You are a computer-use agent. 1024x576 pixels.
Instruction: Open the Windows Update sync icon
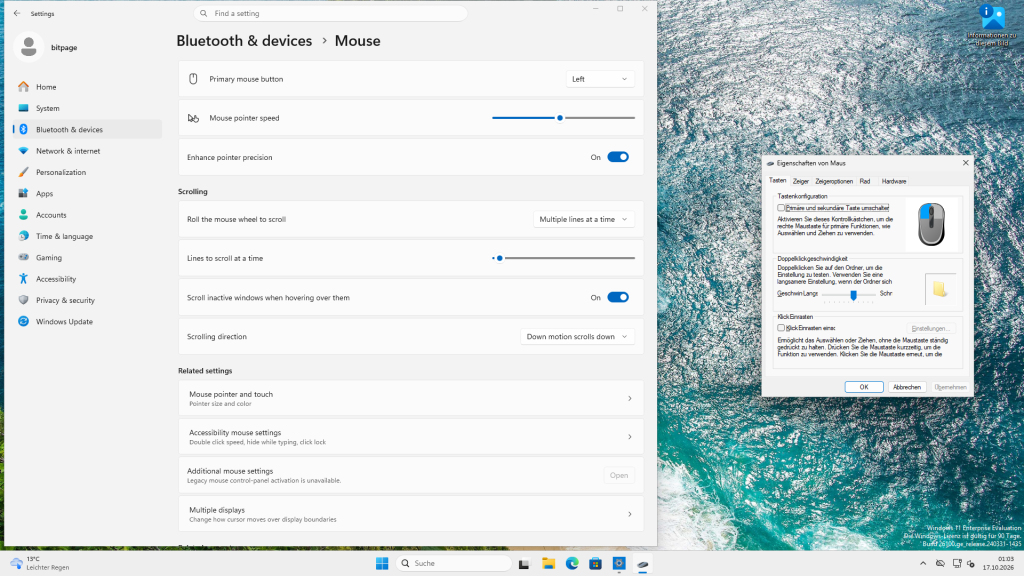pyautogui.click(x=24, y=321)
